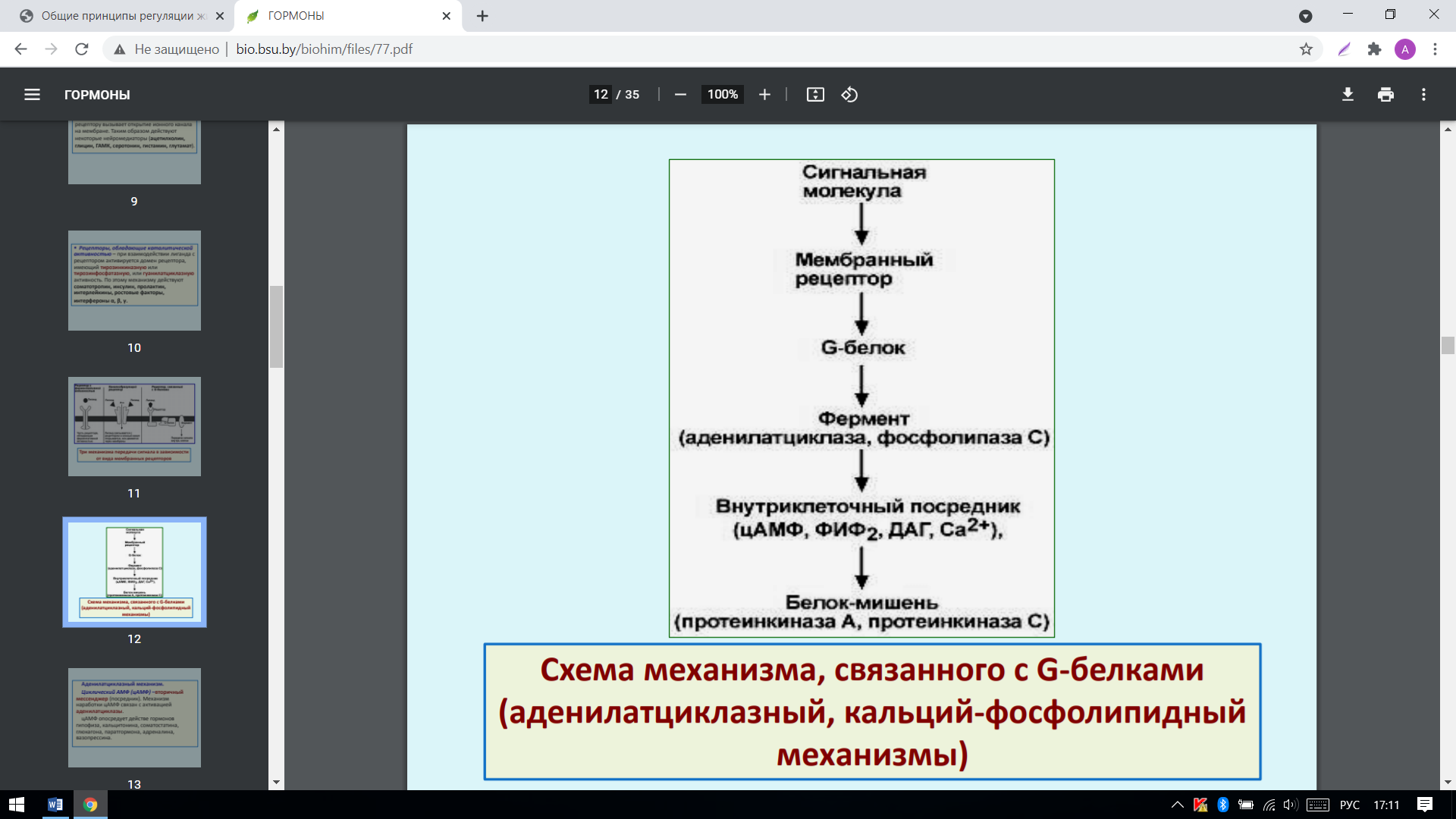Go back to the previous page in browser
The width and height of the screenshot is (1456, 819).
click(20, 49)
